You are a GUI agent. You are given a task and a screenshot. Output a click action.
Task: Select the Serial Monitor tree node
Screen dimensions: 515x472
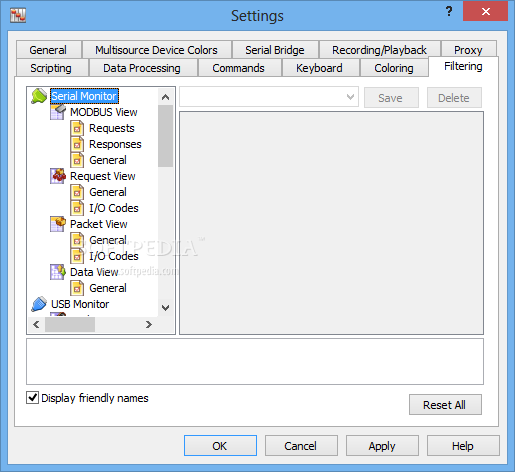tap(84, 96)
